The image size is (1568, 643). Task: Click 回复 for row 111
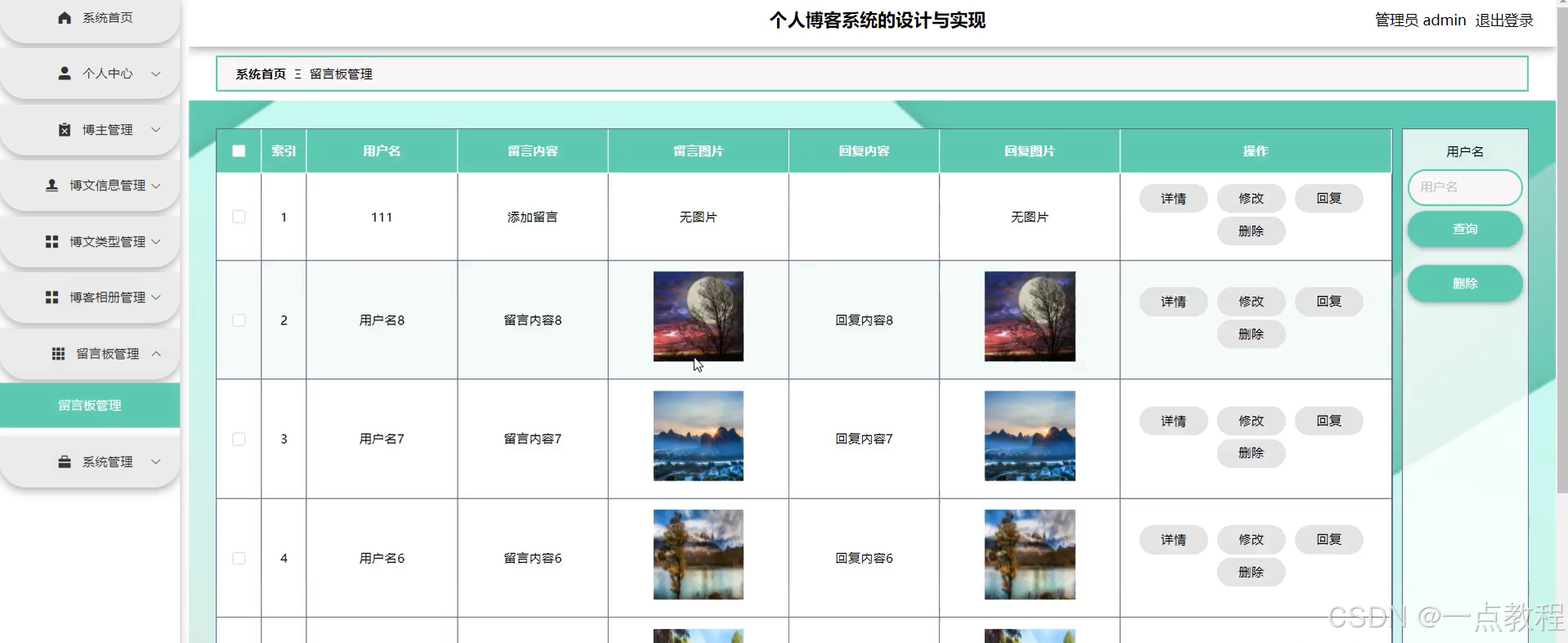[1329, 199]
